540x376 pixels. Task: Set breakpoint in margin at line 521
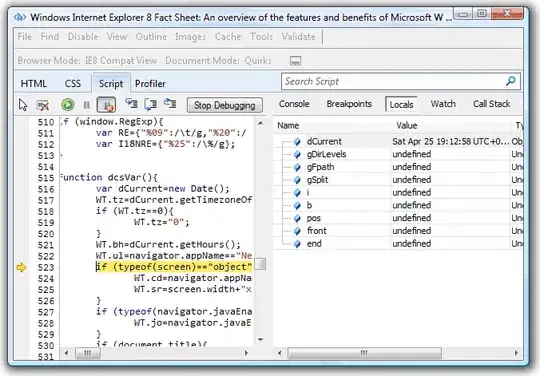[x=21, y=245]
